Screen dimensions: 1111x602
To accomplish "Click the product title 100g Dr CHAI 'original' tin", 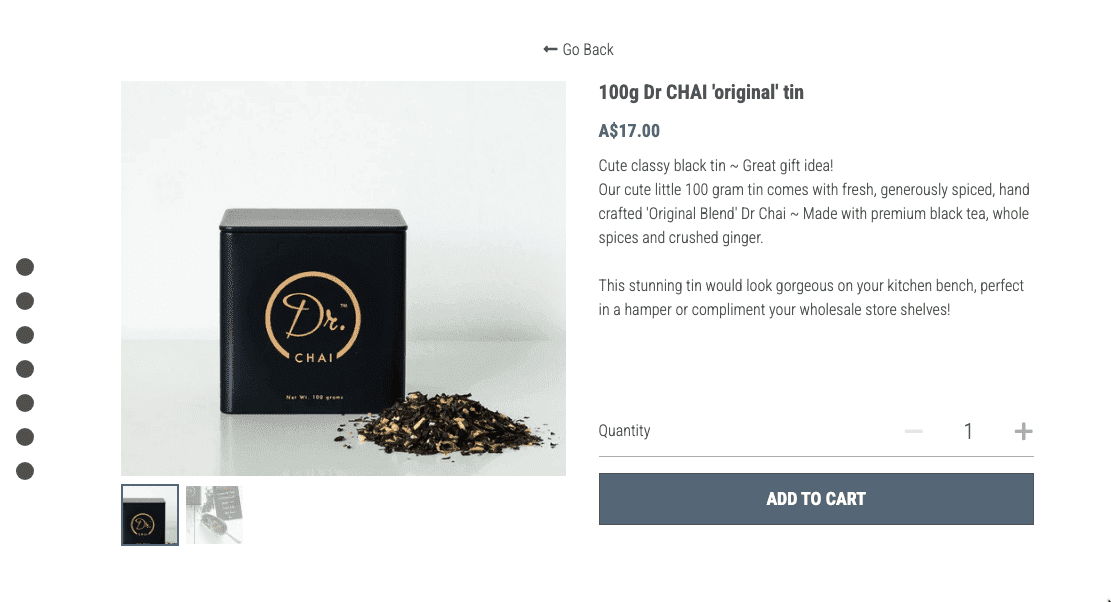I will click(x=701, y=92).
